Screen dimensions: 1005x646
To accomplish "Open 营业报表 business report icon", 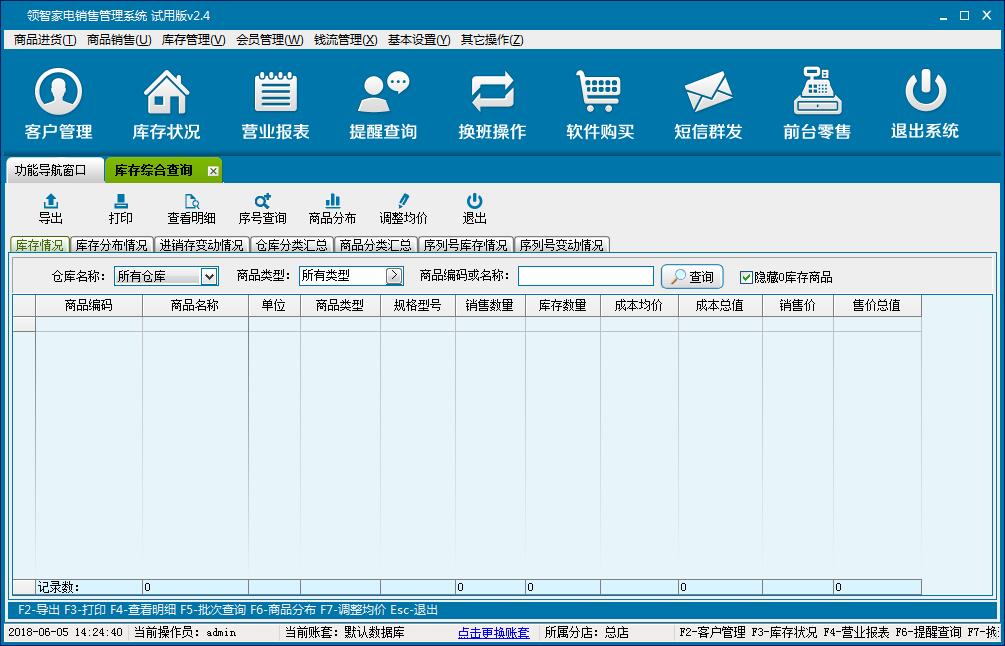I will point(276,104).
